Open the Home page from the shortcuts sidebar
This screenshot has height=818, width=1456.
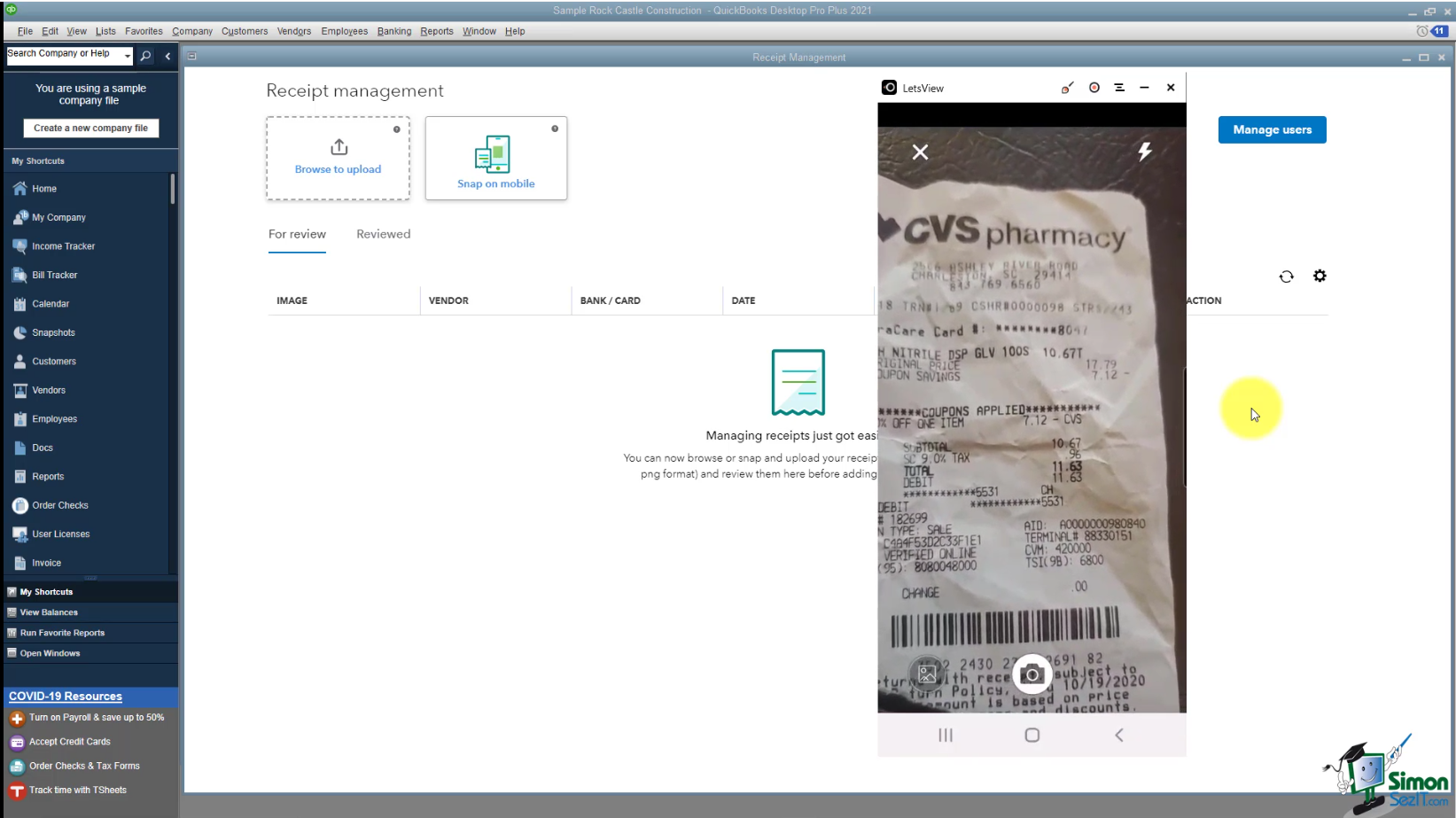[43, 188]
